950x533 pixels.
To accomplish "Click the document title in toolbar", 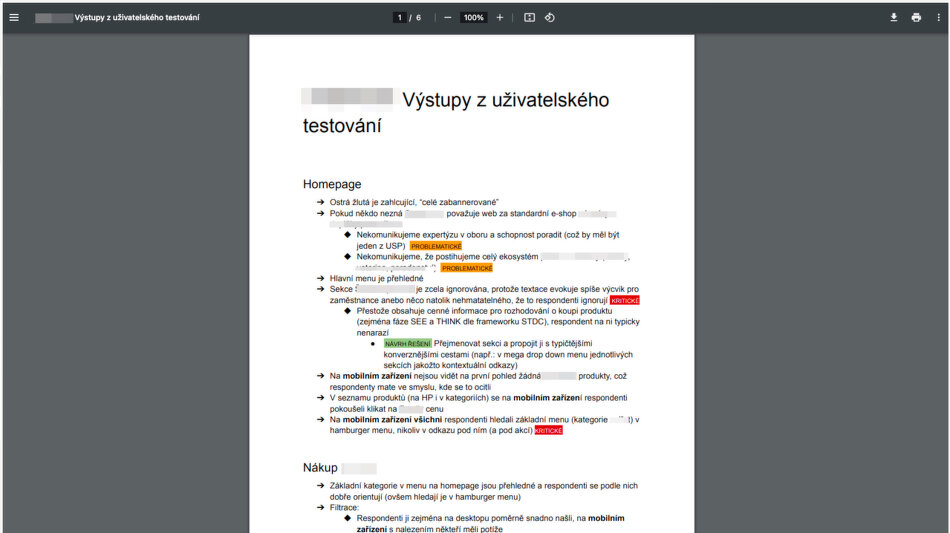I will tap(137, 18).
